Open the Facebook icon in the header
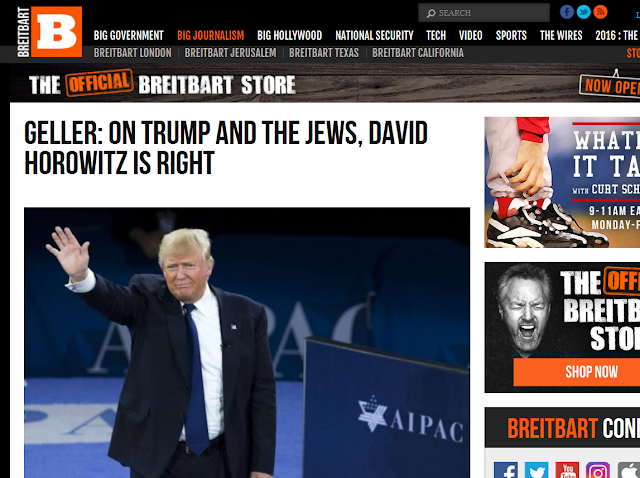 [567, 12]
